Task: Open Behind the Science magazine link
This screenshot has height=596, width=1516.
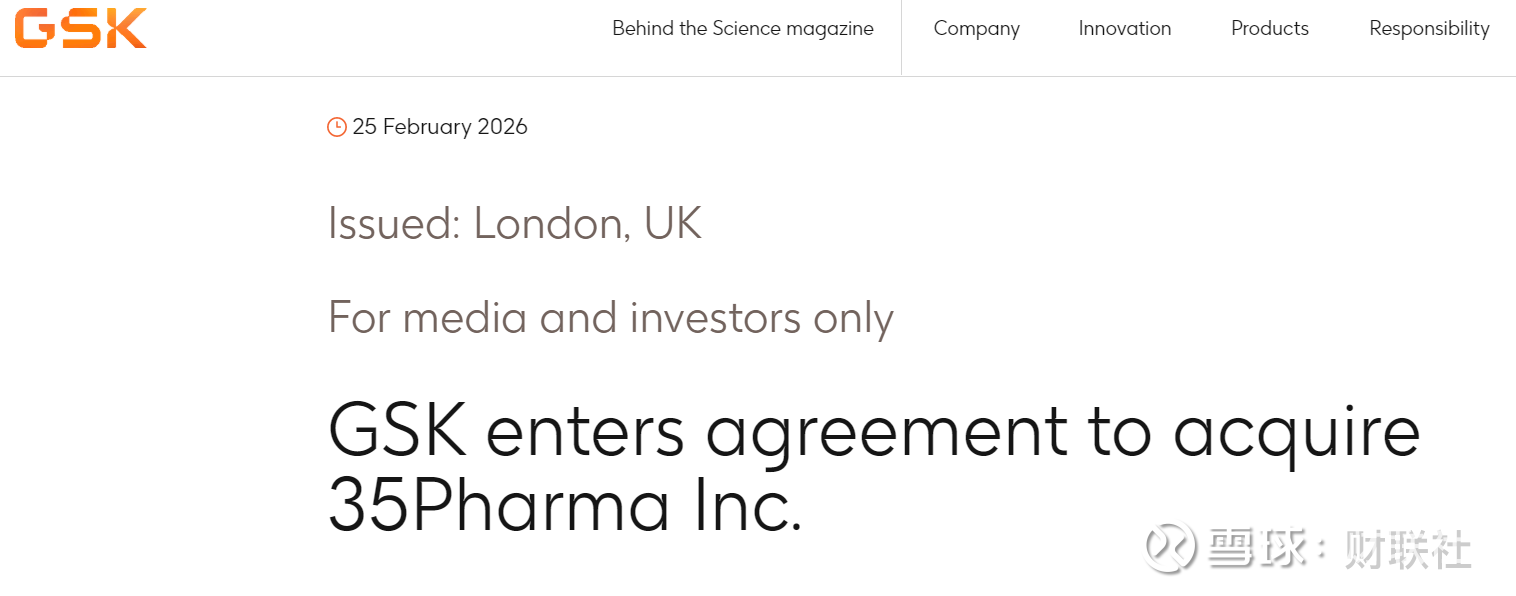Action: [742, 29]
